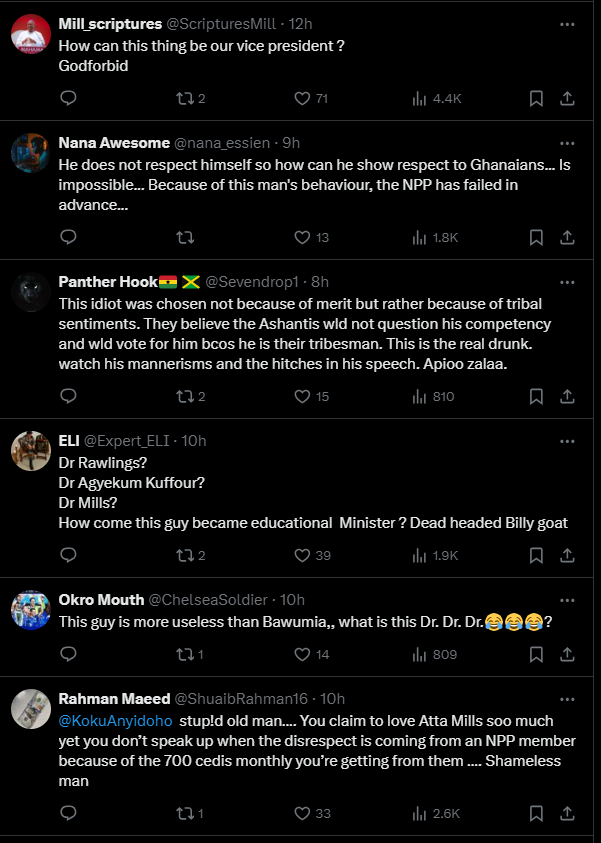Viewport: 601px width, 843px height.
Task: Bookmark Okro Mouth's tweet
Action: pos(536,654)
